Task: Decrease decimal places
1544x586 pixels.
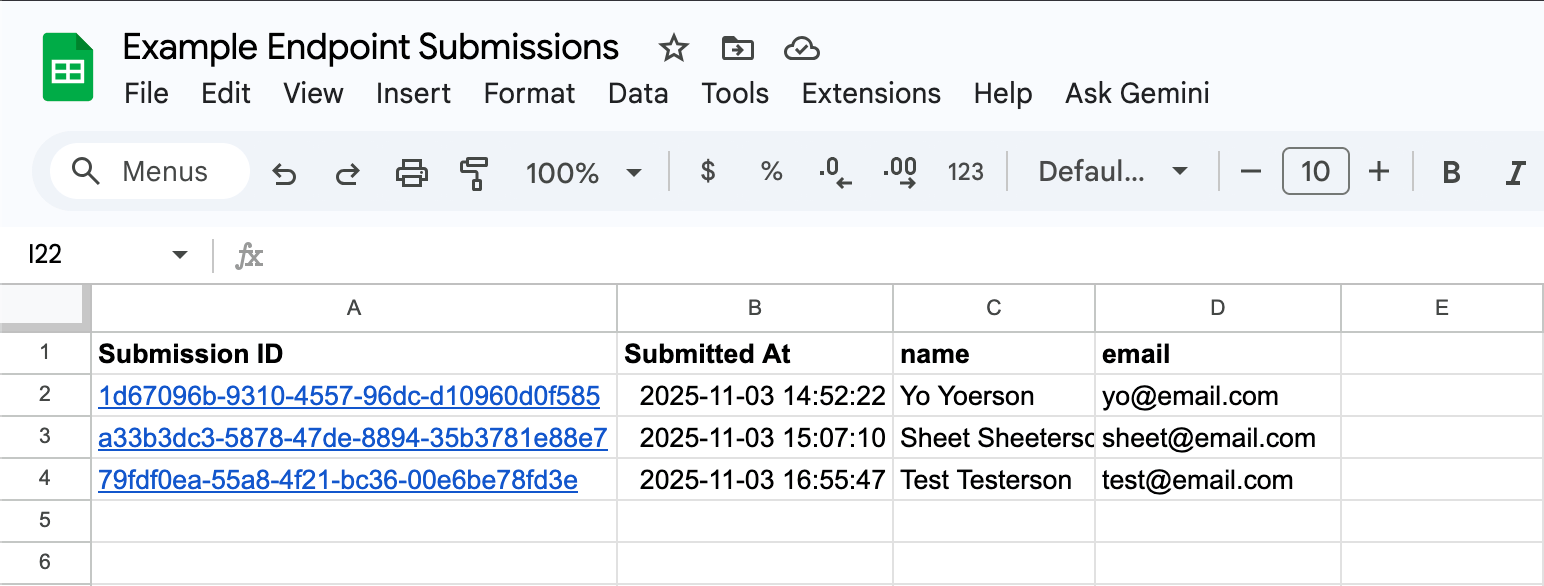Action: [835, 171]
